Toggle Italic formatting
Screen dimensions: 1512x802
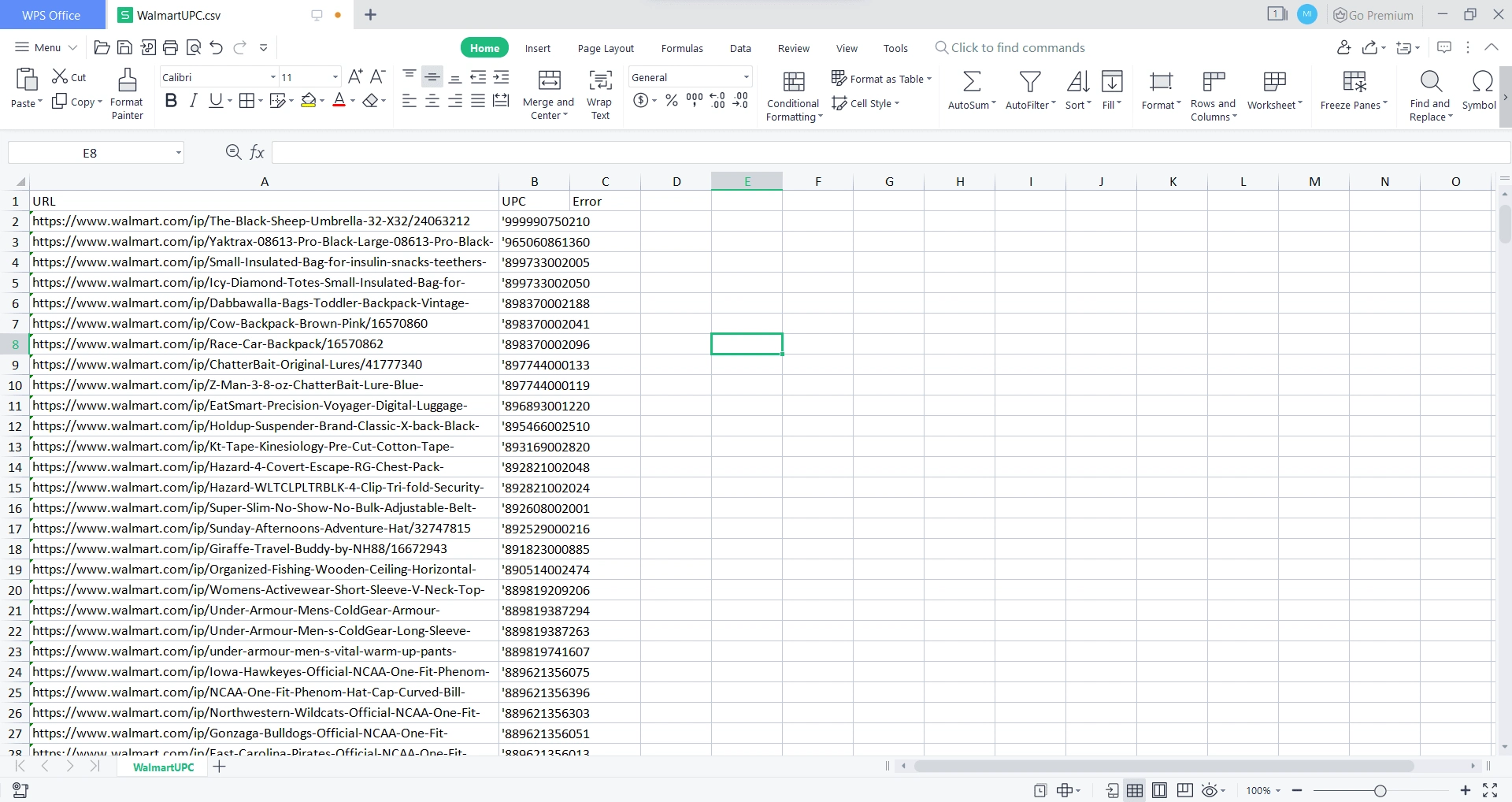[x=193, y=100]
